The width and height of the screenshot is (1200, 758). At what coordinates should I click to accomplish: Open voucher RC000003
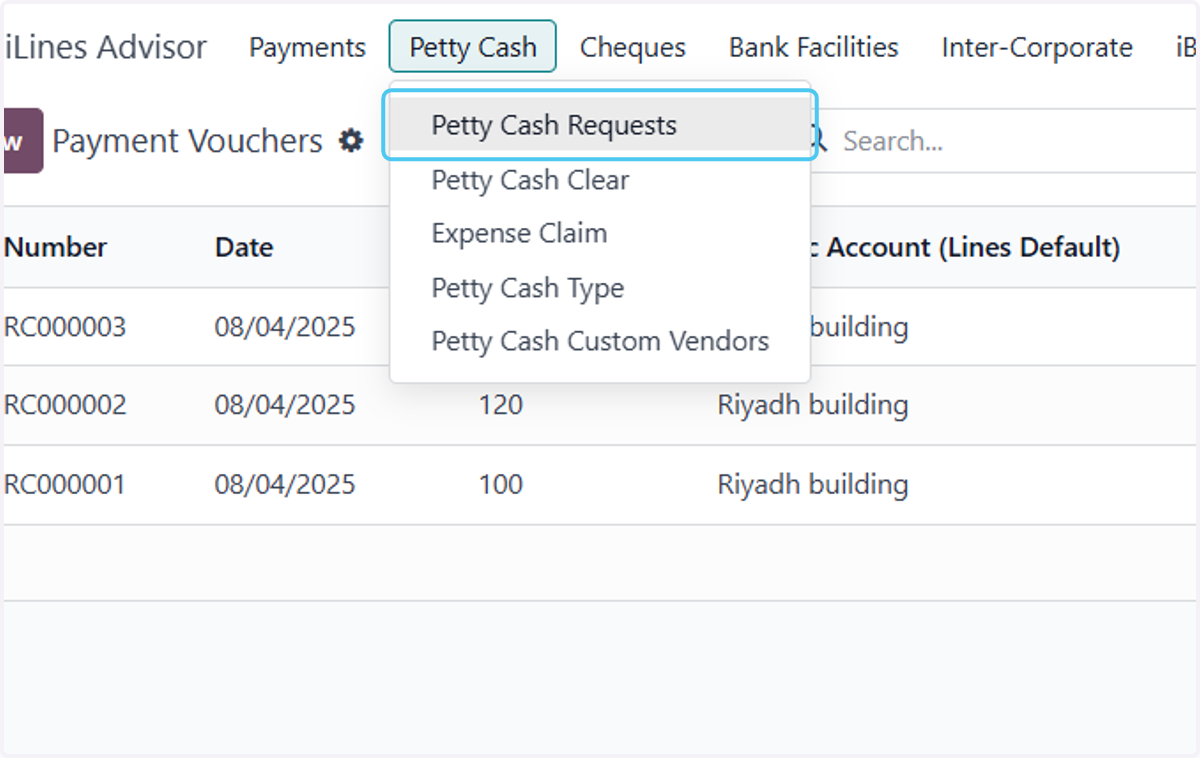tap(65, 326)
